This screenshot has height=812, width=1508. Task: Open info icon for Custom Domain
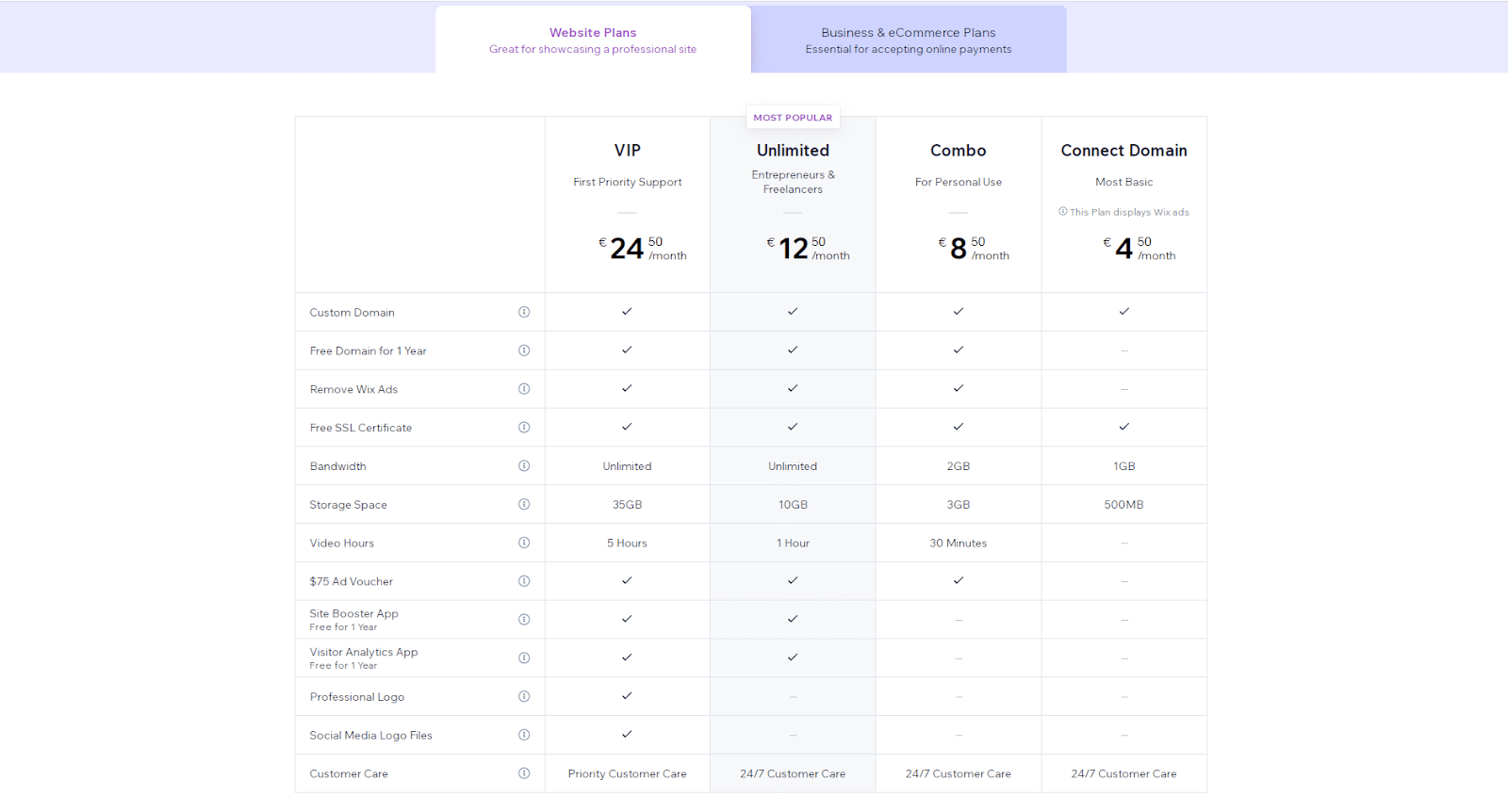(x=524, y=312)
